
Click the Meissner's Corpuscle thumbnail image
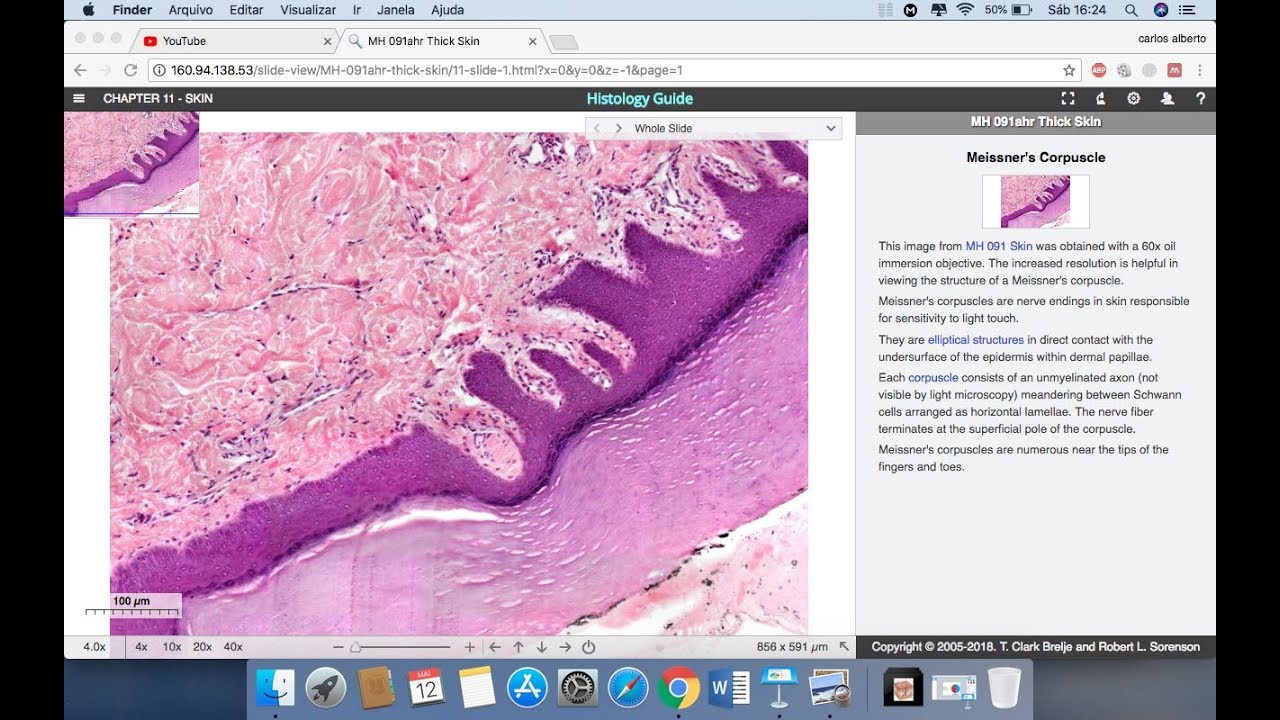1035,201
